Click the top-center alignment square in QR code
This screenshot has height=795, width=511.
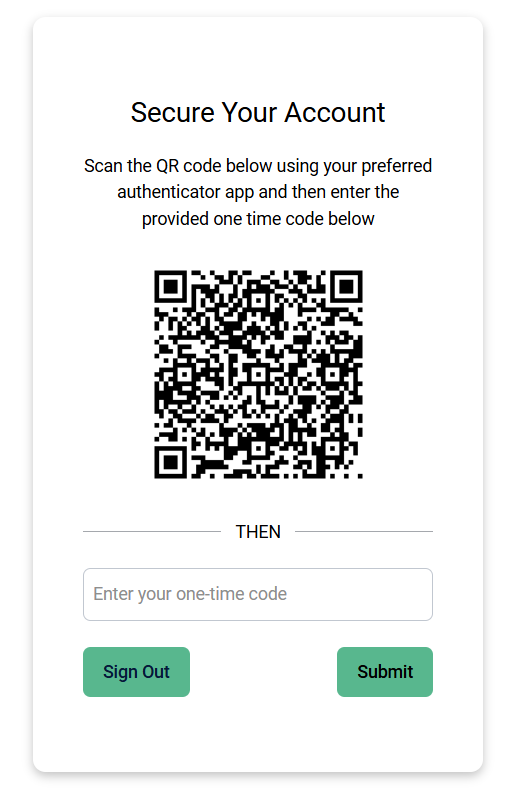259,300
